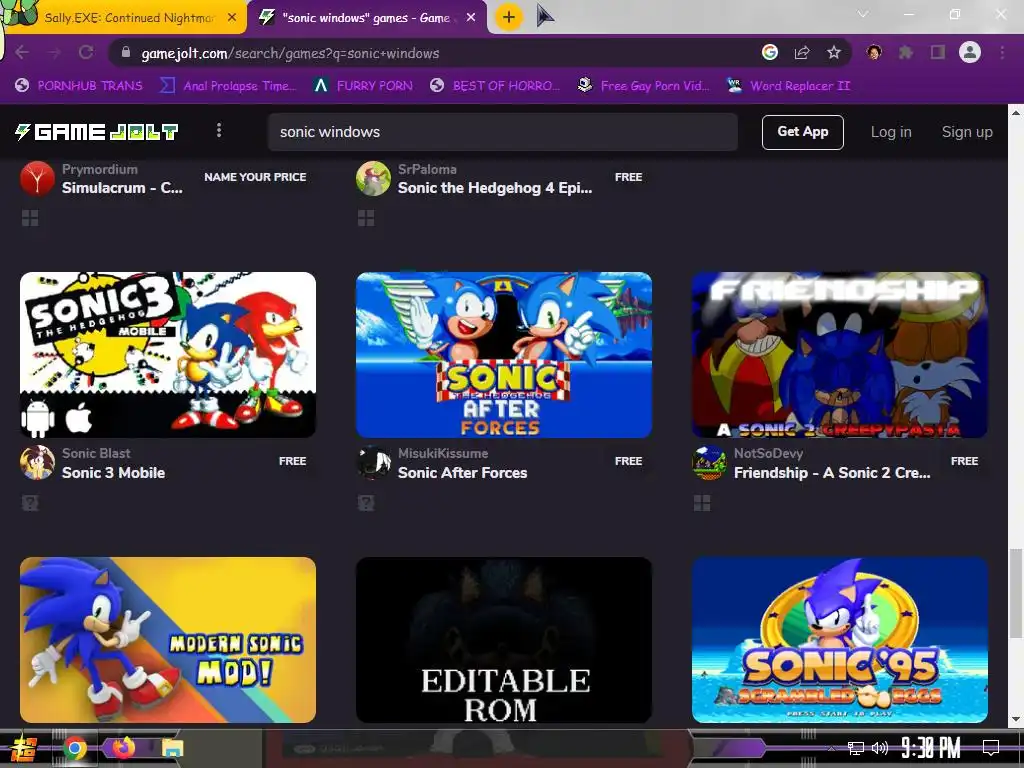Open the Simulacrum - C... game title
The width and height of the screenshot is (1024, 768).
tap(122, 188)
